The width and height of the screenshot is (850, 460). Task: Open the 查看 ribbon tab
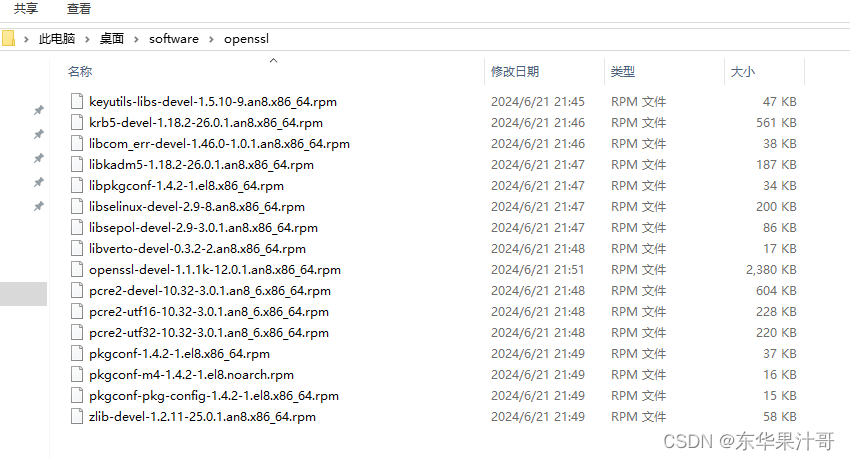tap(79, 9)
